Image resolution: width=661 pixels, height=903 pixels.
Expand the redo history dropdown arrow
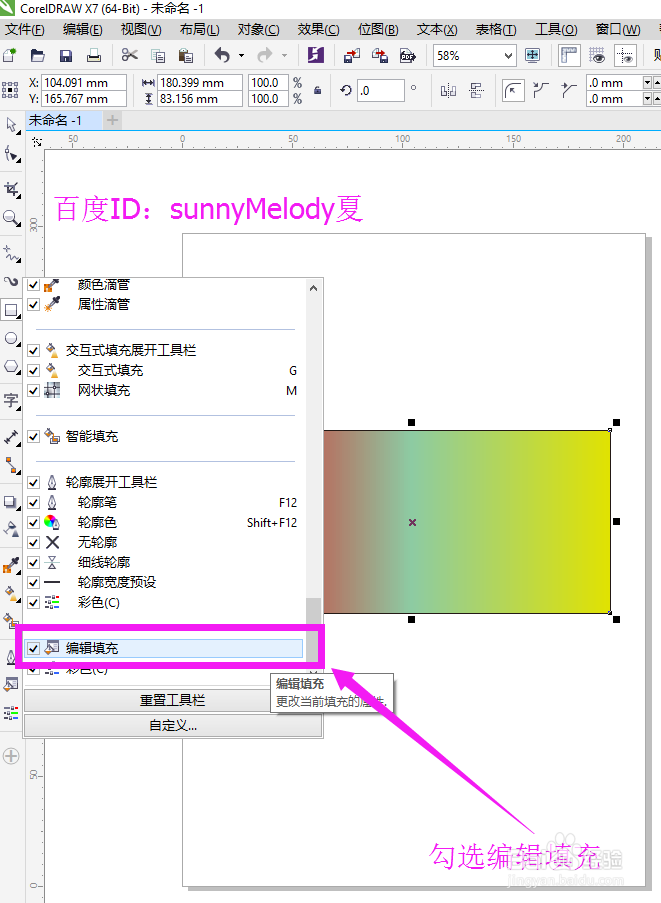point(284,55)
